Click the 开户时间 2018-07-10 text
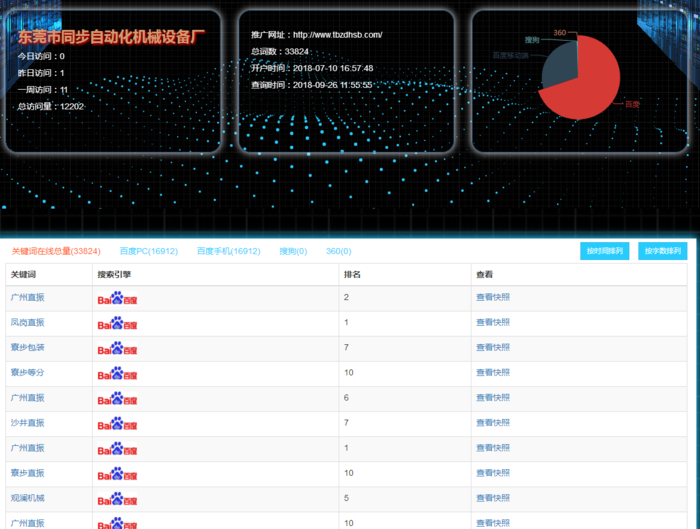The height and width of the screenshot is (529, 700). [x=312, y=68]
